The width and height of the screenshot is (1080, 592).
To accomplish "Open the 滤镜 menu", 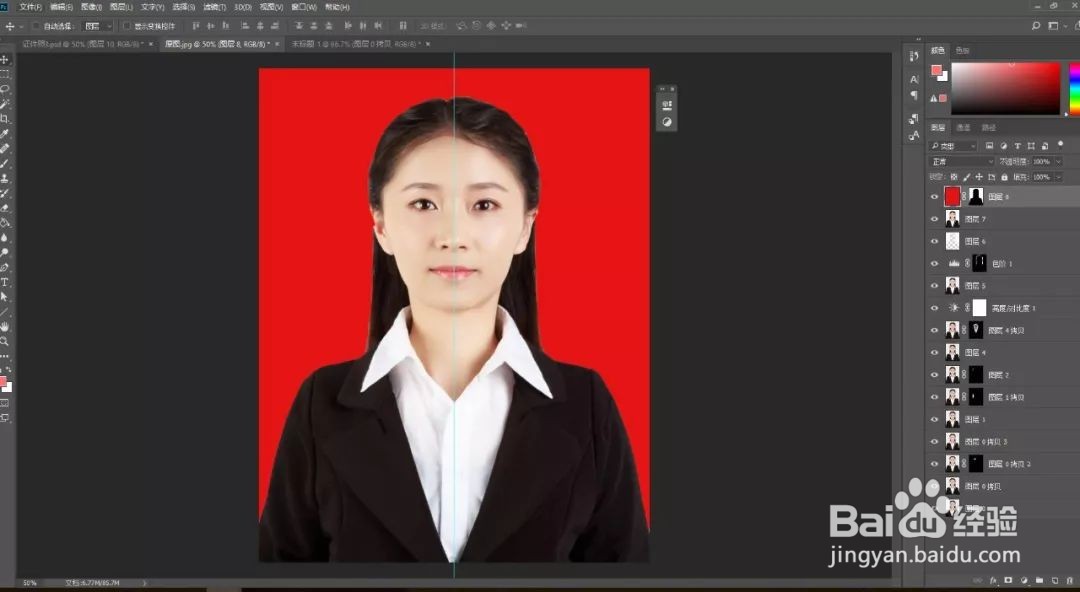I will pos(214,7).
